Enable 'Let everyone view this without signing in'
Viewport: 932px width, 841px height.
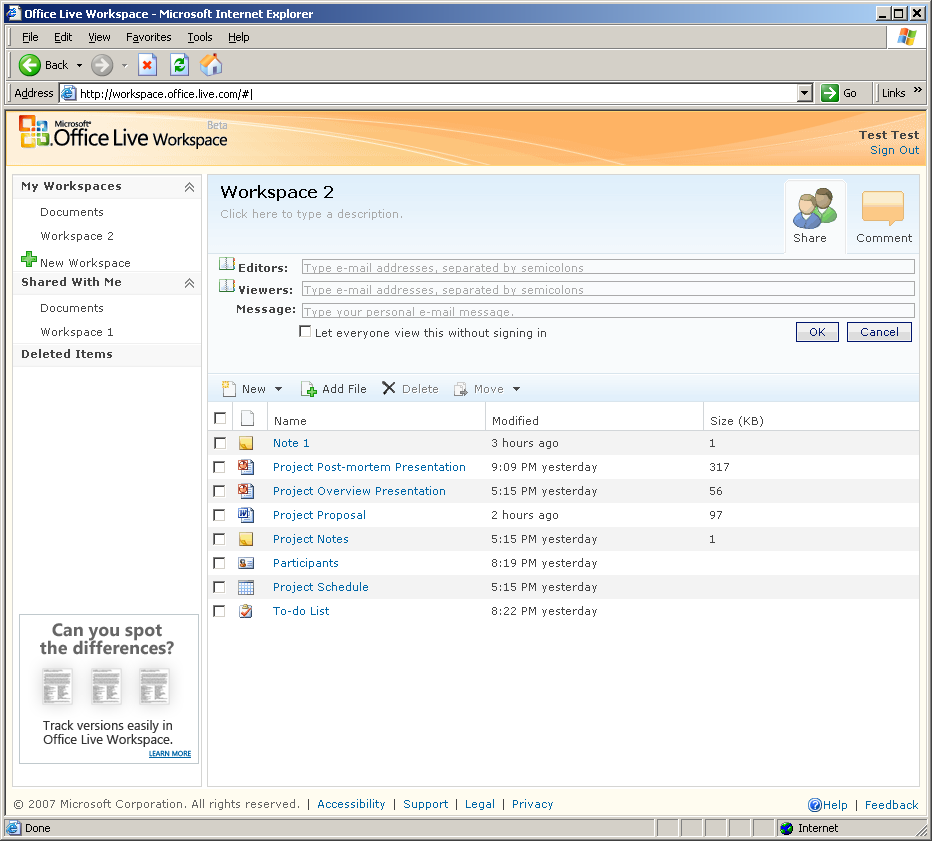coord(305,332)
